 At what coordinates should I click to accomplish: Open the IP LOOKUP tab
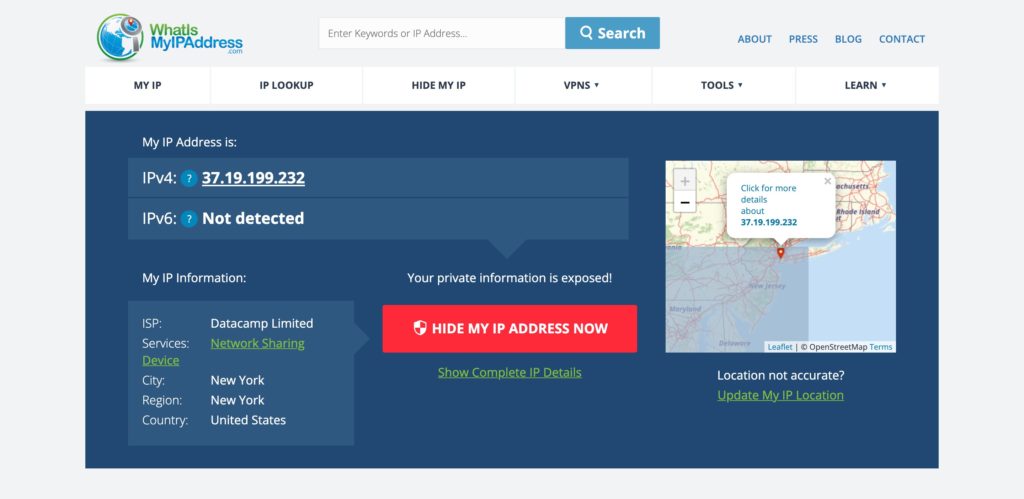tap(286, 85)
